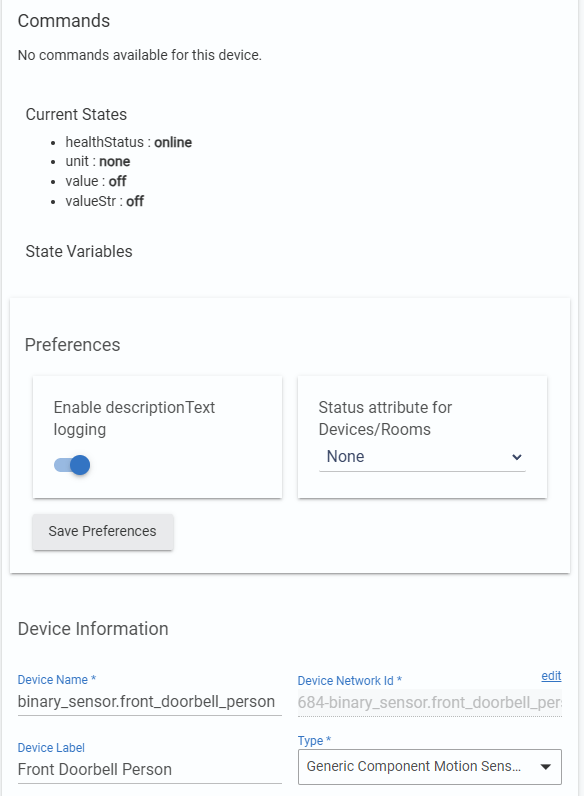The width and height of the screenshot is (584, 796).
Task: Click the Preferences section heading
Action: 73,345
